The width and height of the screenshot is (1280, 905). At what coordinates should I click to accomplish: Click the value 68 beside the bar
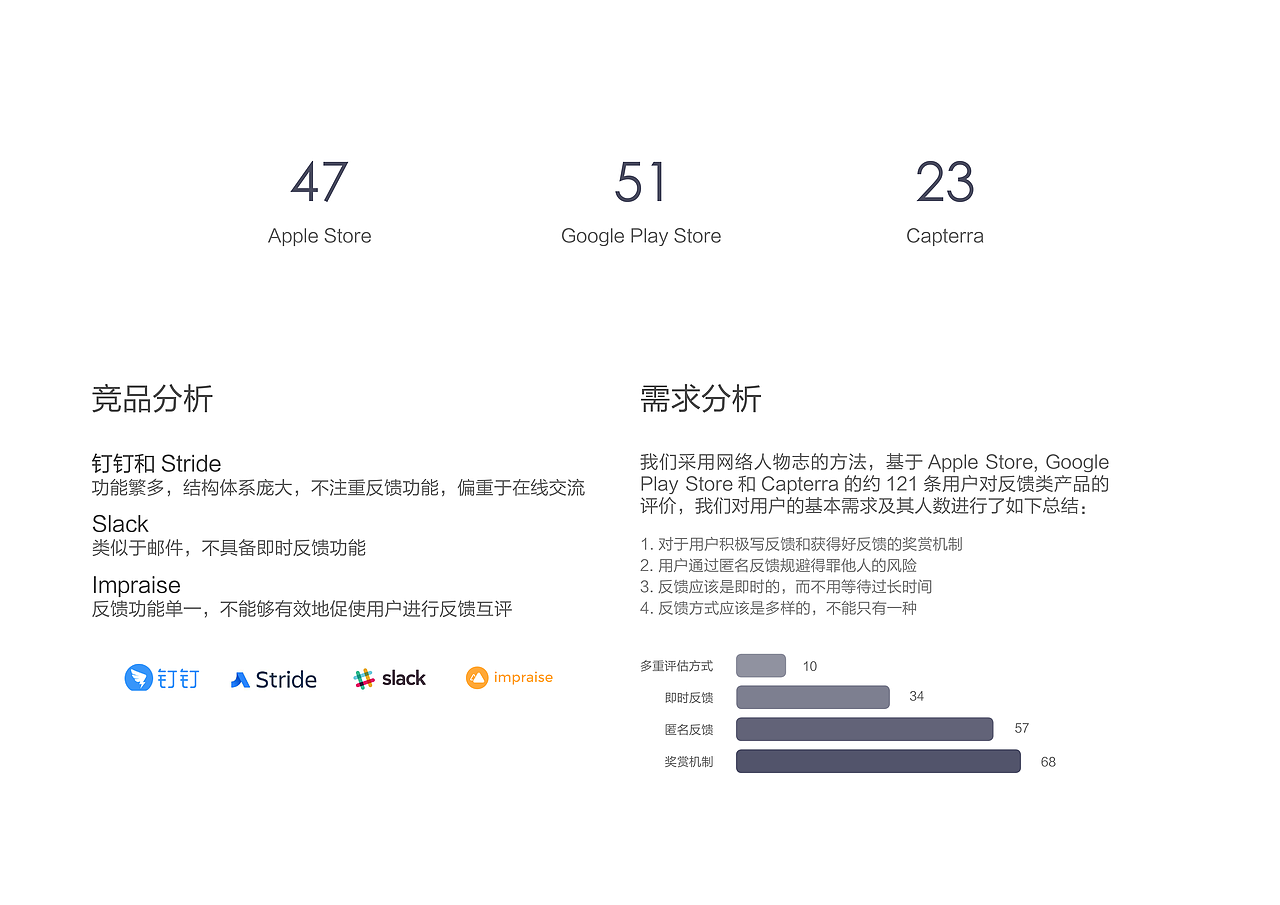(x=1048, y=762)
